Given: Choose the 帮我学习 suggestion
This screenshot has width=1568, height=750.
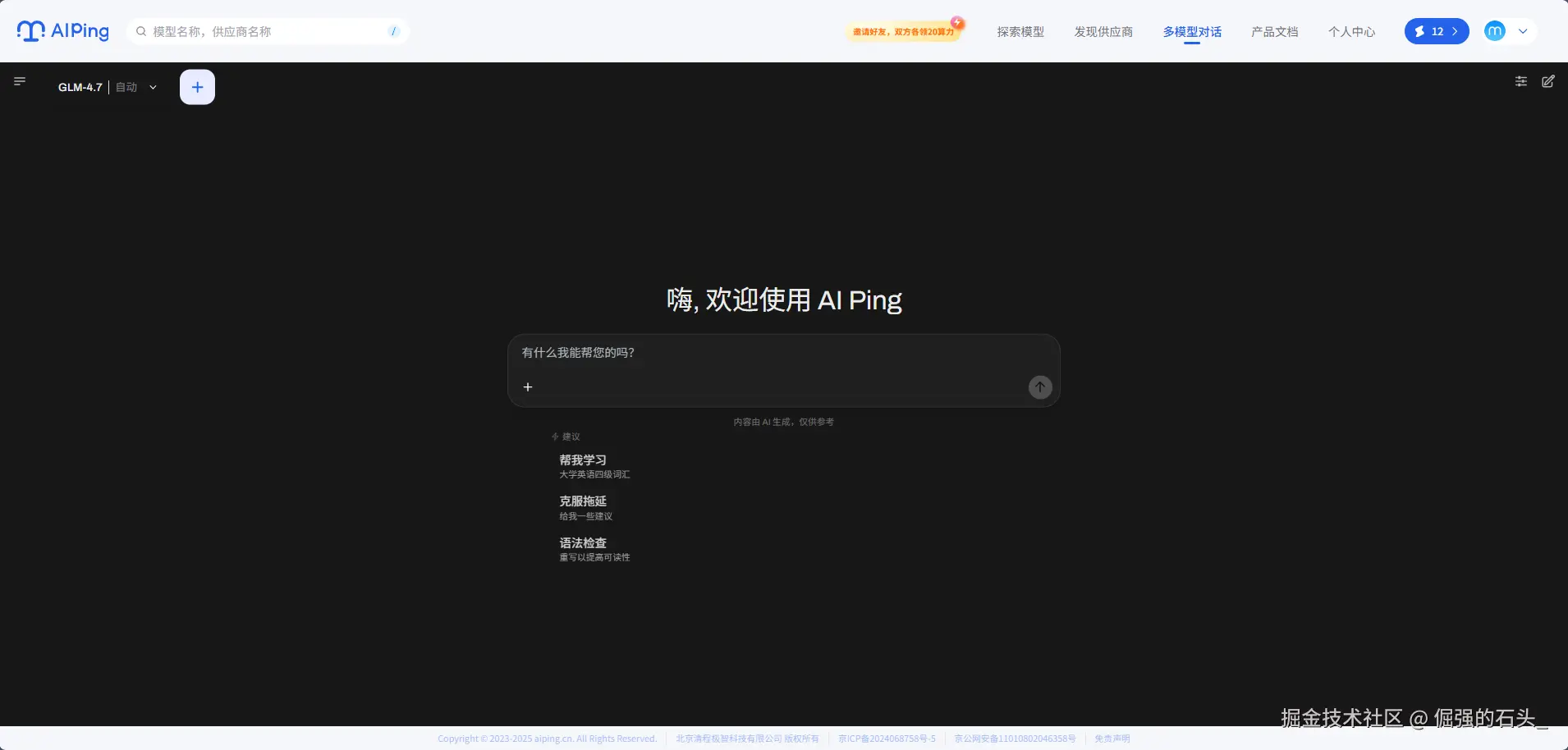Looking at the screenshot, I should 594,466.
